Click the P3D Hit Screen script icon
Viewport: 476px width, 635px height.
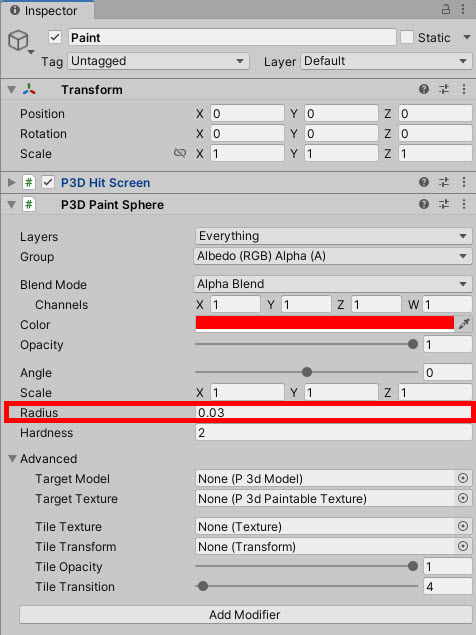point(29,182)
